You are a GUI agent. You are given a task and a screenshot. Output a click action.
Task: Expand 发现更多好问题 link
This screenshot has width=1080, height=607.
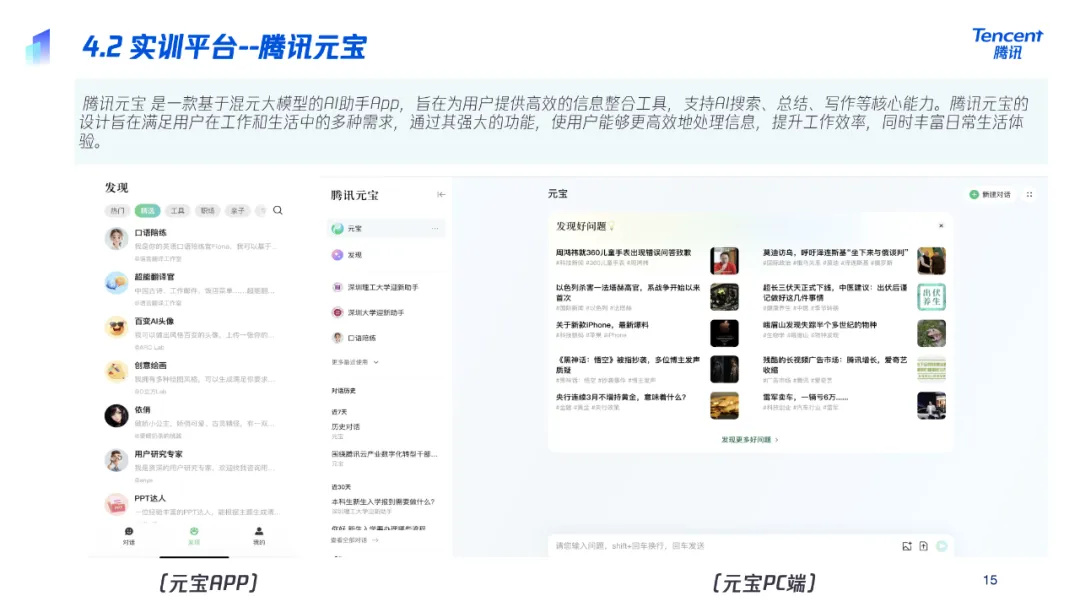[749, 440]
